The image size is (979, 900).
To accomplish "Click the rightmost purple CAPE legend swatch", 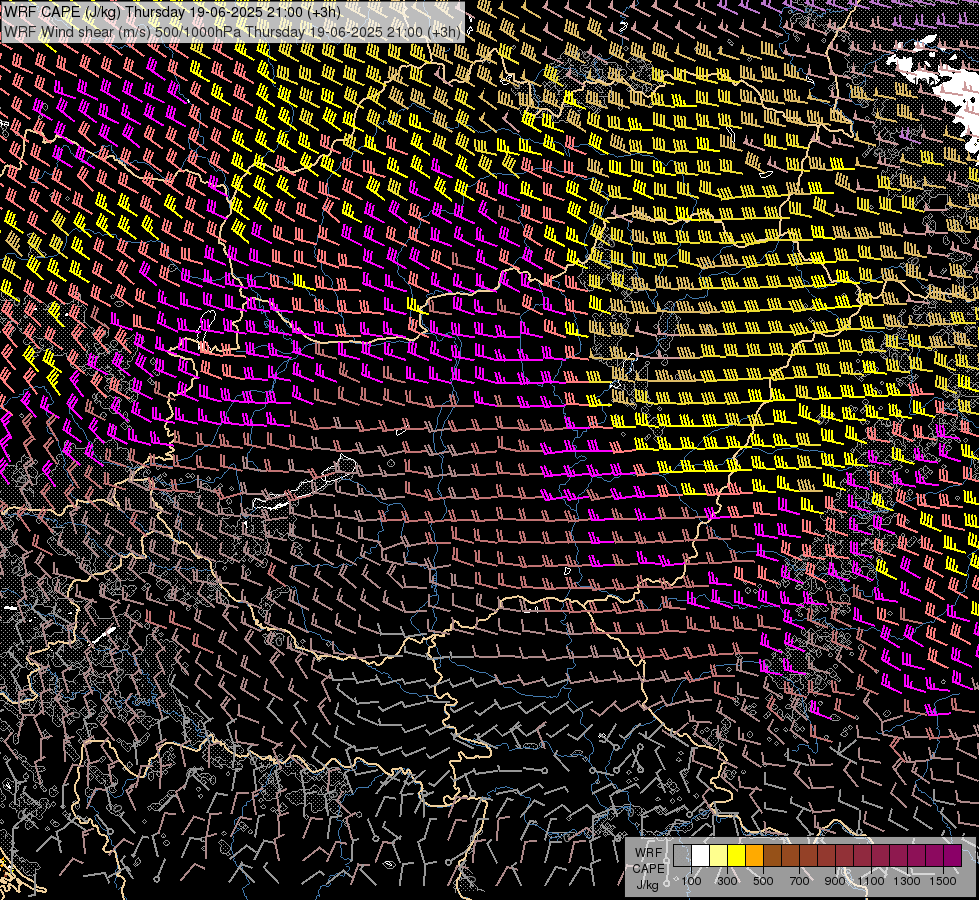I will (952, 855).
